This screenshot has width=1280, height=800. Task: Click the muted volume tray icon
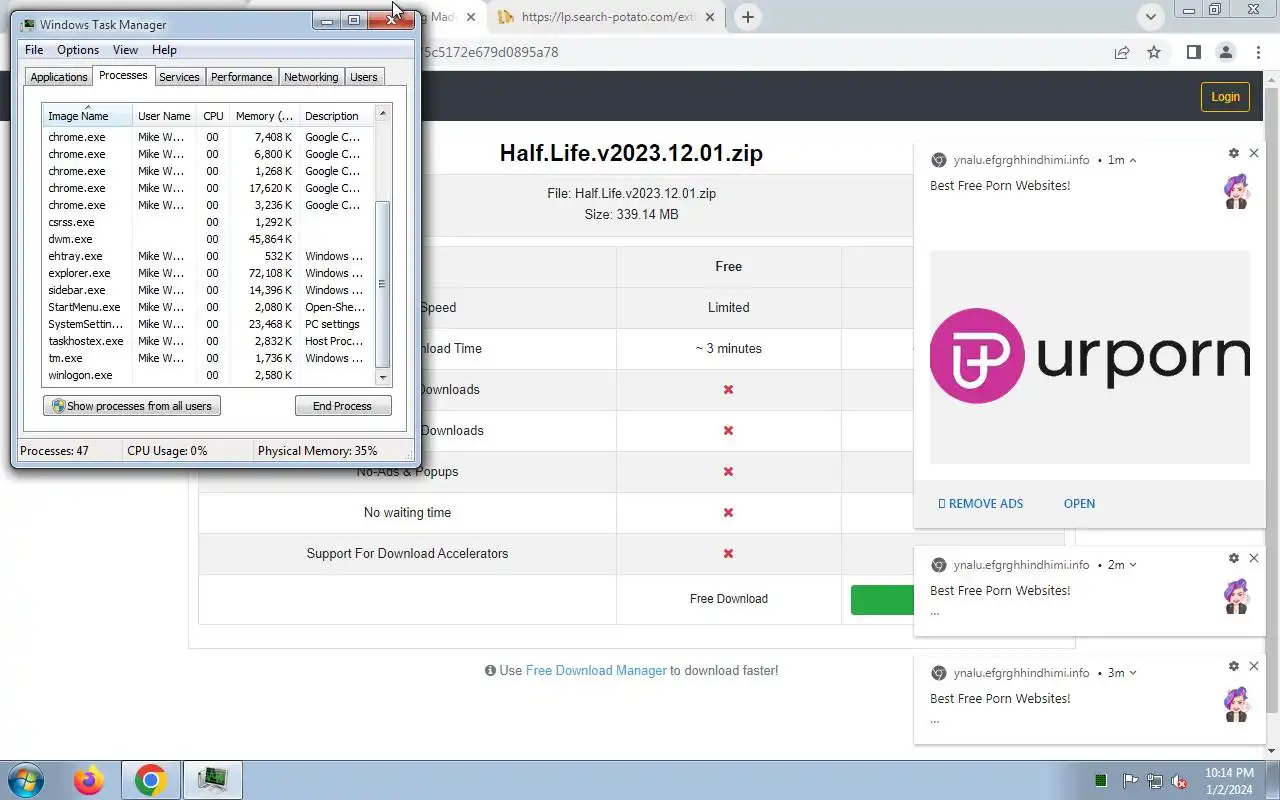[1180, 781]
